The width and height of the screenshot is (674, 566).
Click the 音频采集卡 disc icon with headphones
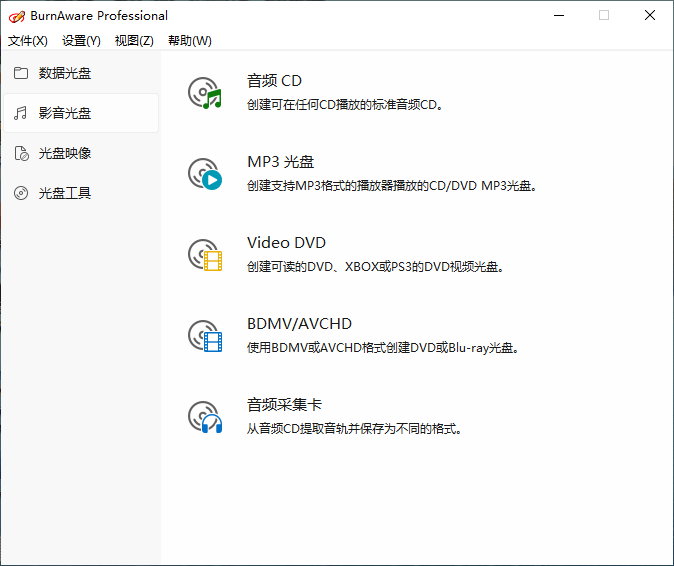(x=205, y=417)
